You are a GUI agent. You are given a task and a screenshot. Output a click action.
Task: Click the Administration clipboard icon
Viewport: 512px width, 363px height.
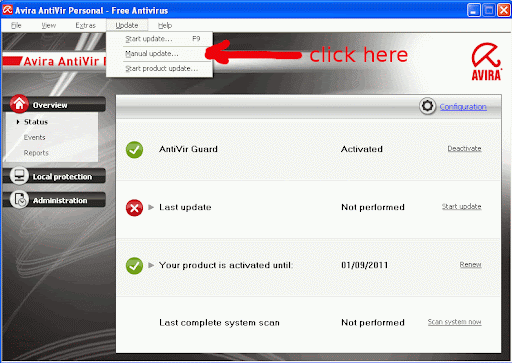[19, 199]
